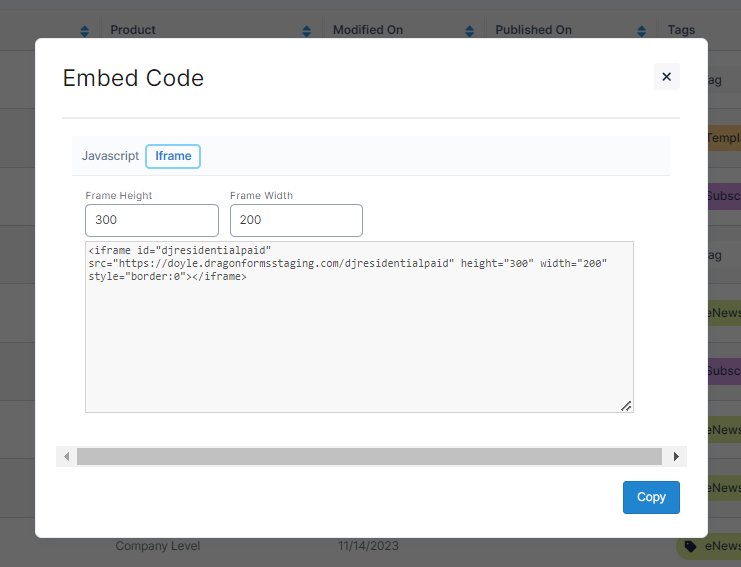This screenshot has height=567, width=741.
Task: Click the Frame Height input field
Action: [152, 220]
